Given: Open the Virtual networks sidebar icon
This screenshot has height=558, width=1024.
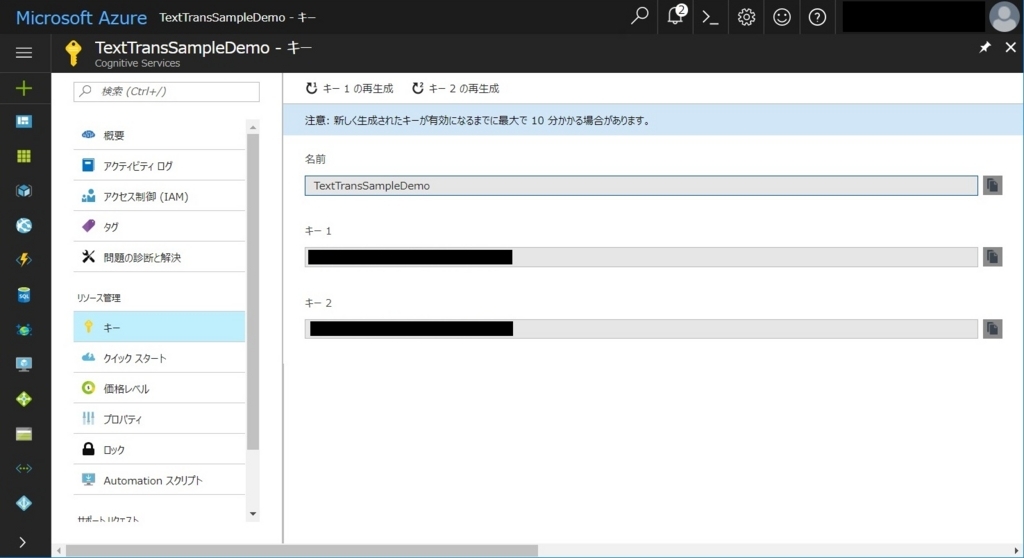Looking at the screenshot, I should pyautogui.click(x=24, y=468).
